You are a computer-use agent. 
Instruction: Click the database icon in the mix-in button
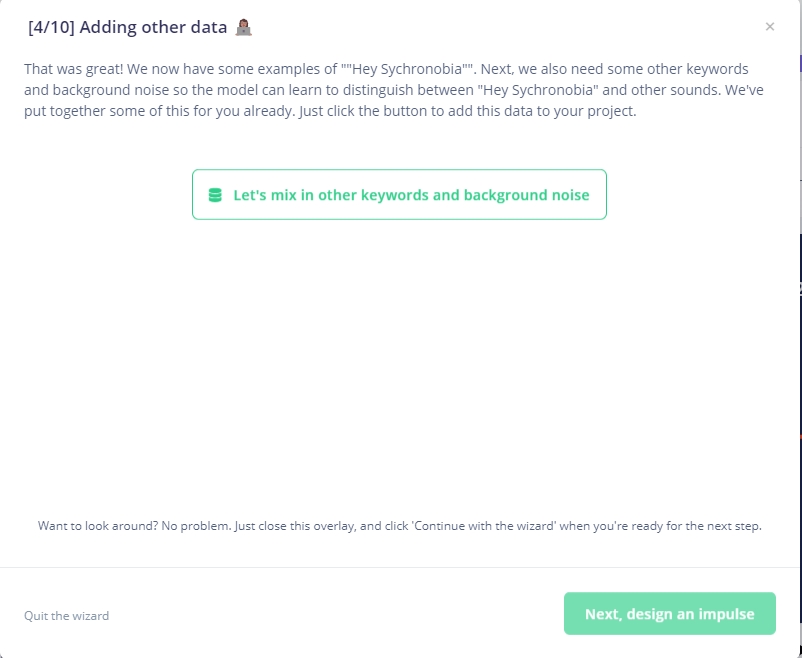(x=214, y=195)
